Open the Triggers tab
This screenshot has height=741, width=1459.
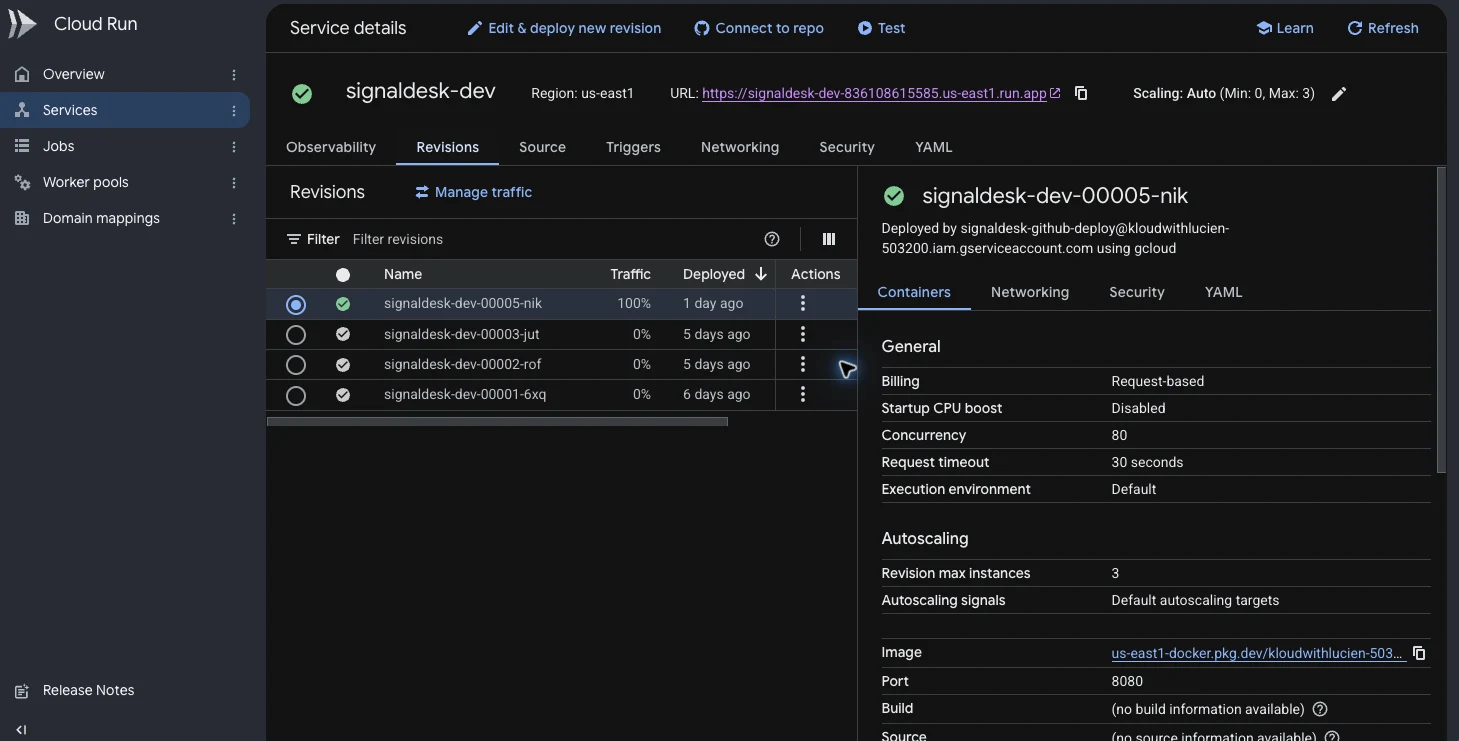coord(633,147)
